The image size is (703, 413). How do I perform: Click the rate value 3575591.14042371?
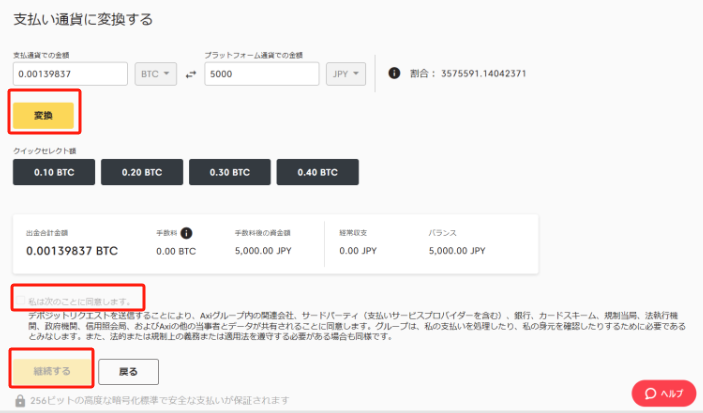[x=485, y=74]
